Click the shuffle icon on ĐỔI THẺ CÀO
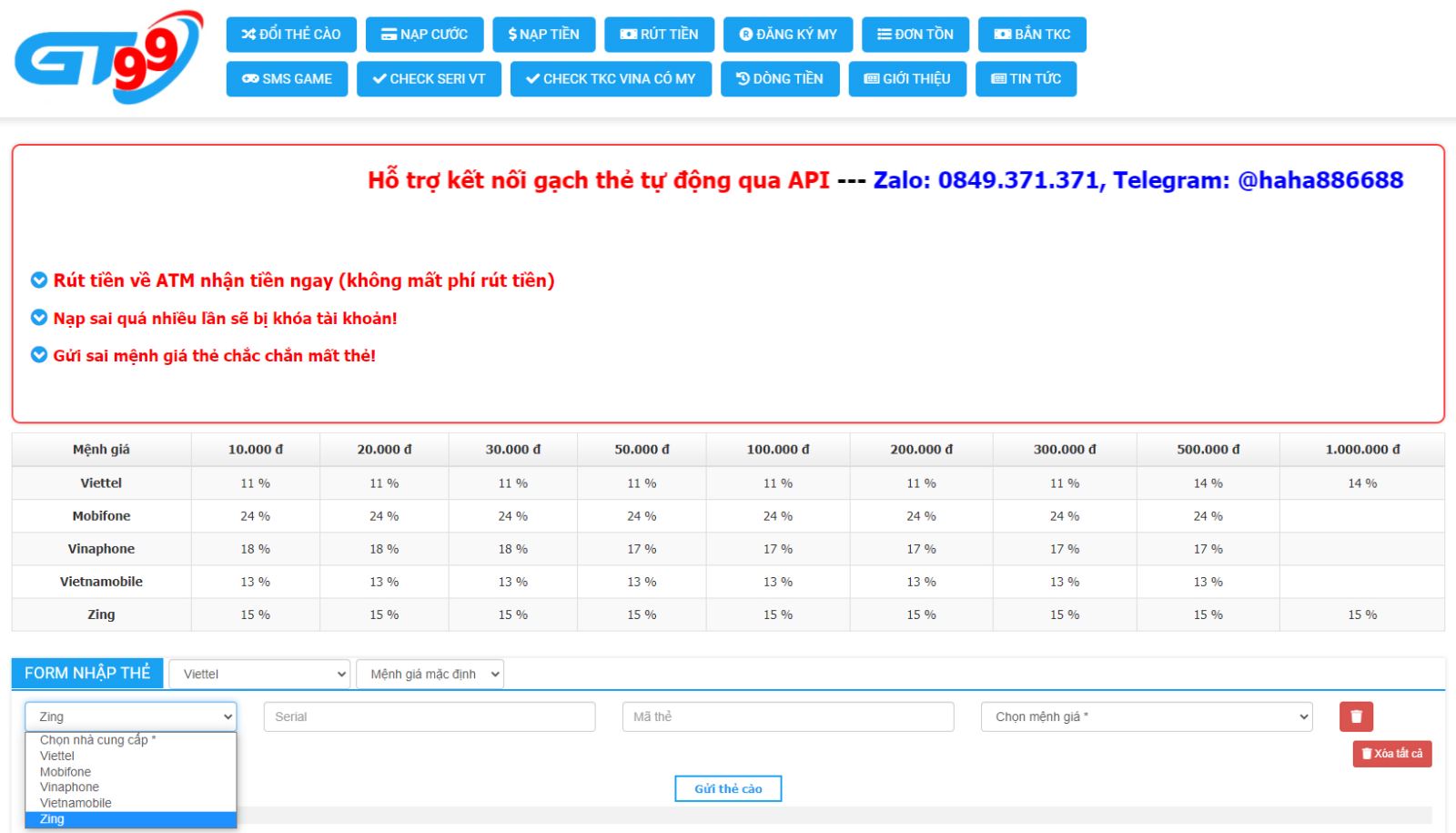This screenshot has width=1456, height=833. click(x=248, y=35)
